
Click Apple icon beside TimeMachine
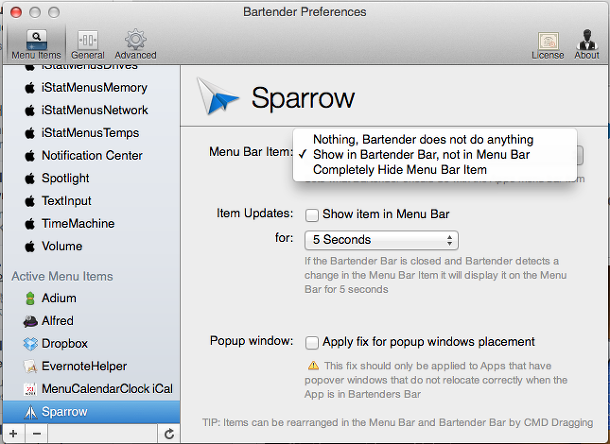(x=30, y=223)
